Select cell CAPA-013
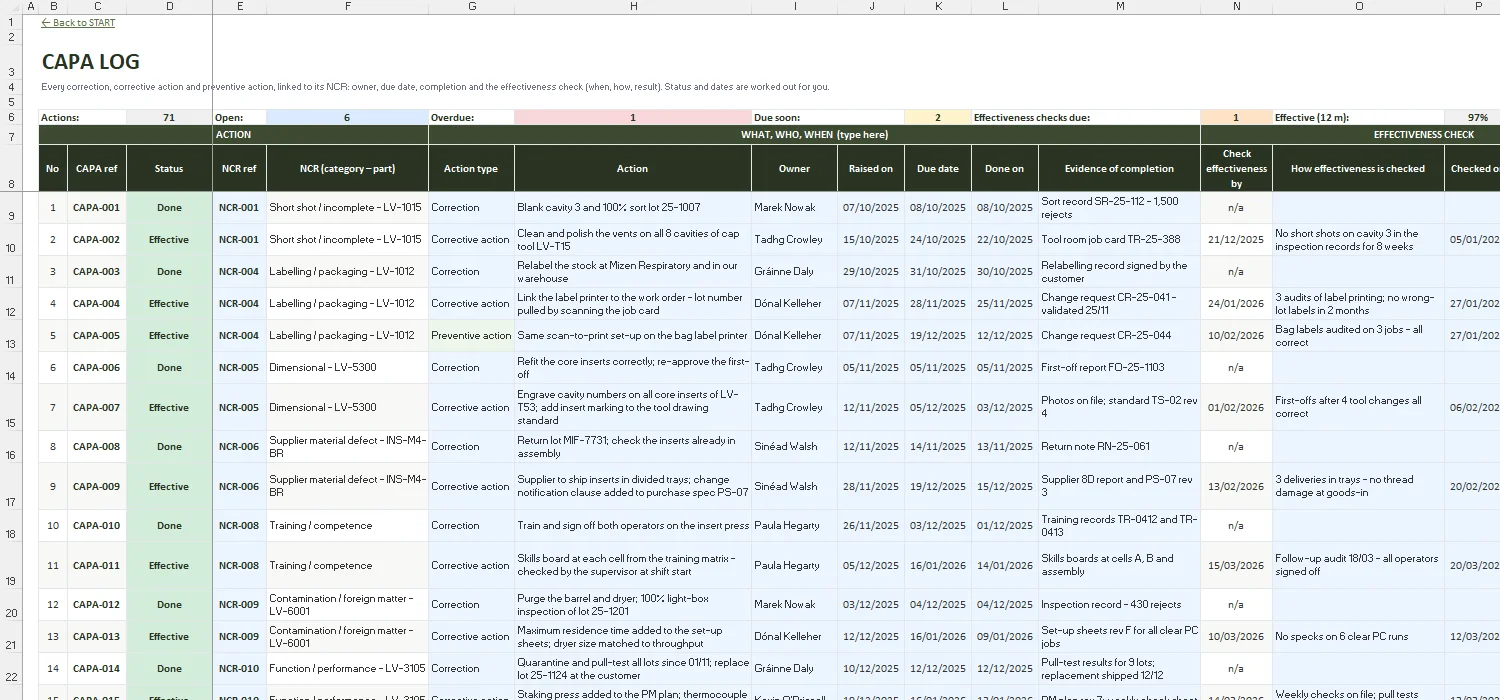1500x700 pixels. coord(97,636)
